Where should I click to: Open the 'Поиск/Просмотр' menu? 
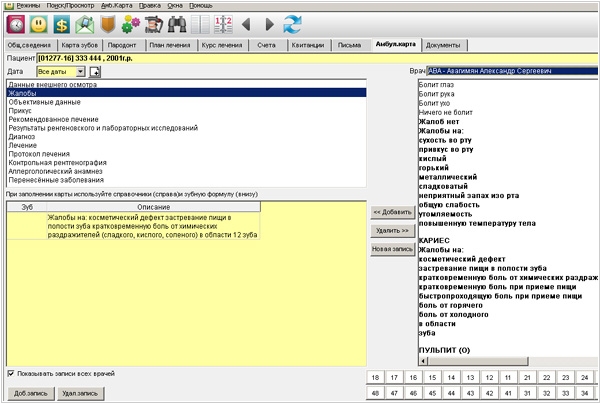(x=70, y=5)
